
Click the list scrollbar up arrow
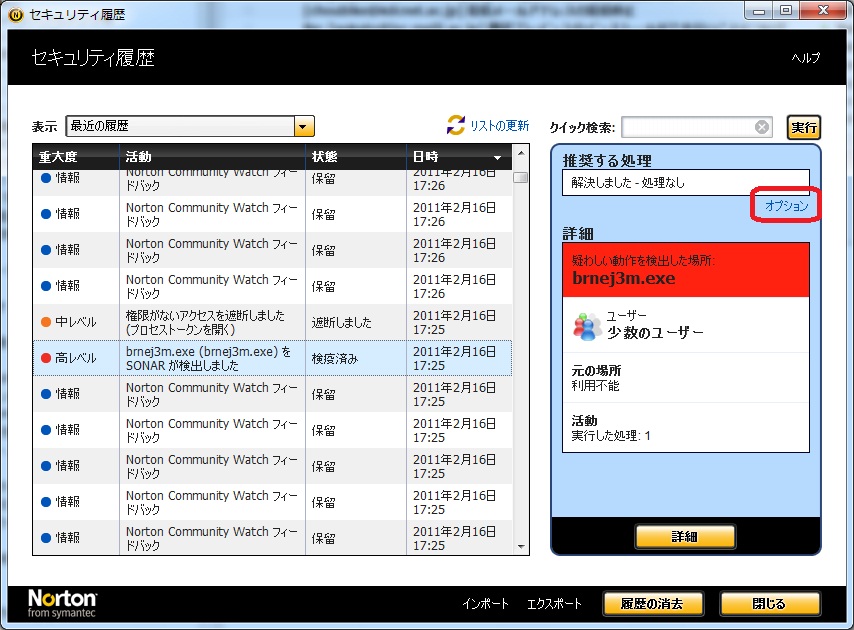521,153
